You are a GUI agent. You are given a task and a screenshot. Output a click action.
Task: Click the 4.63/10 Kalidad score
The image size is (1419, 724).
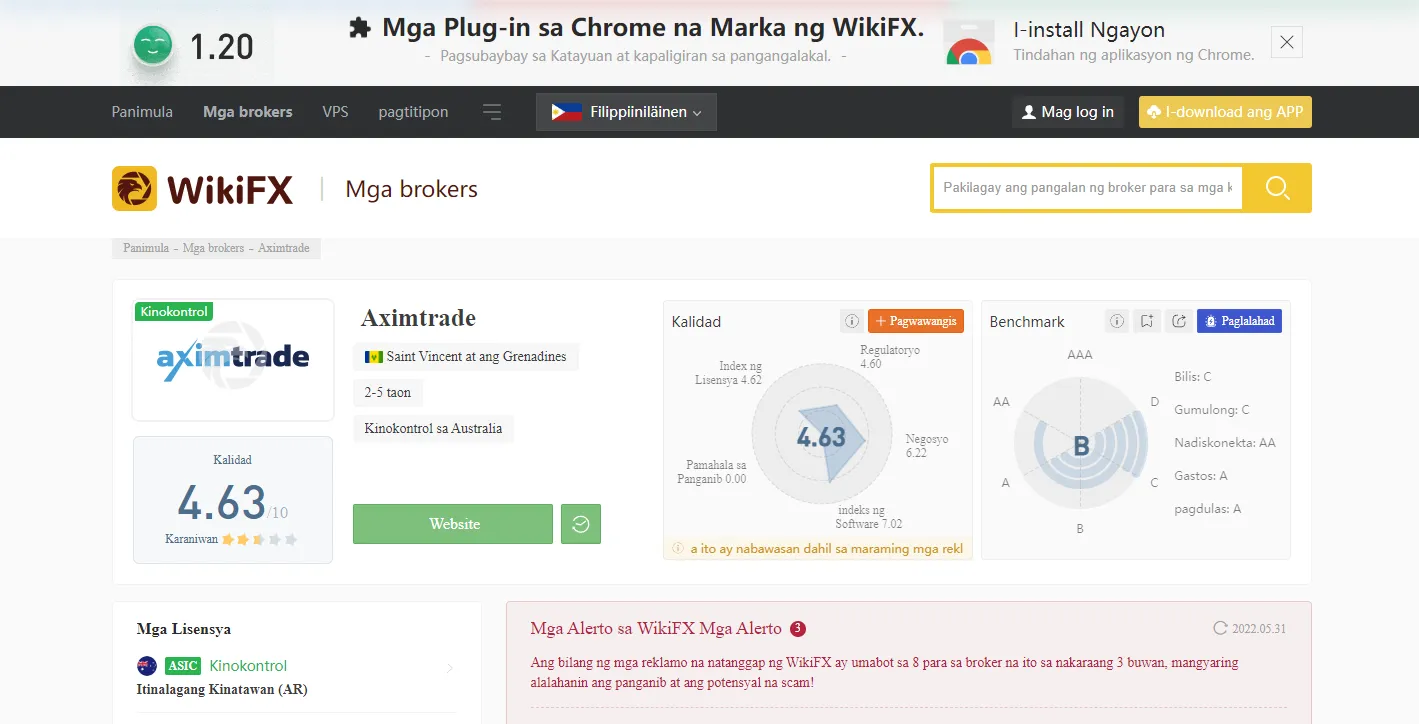click(233, 503)
